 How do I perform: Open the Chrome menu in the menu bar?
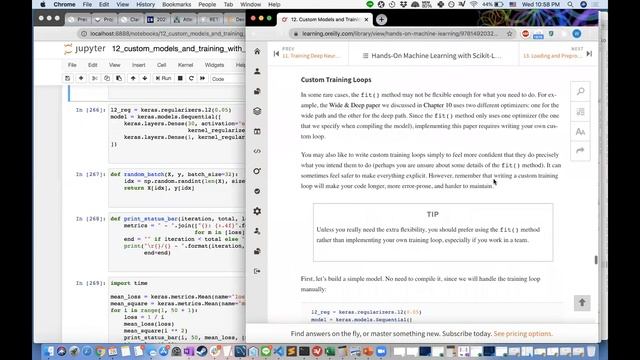(x=64, y=4)
